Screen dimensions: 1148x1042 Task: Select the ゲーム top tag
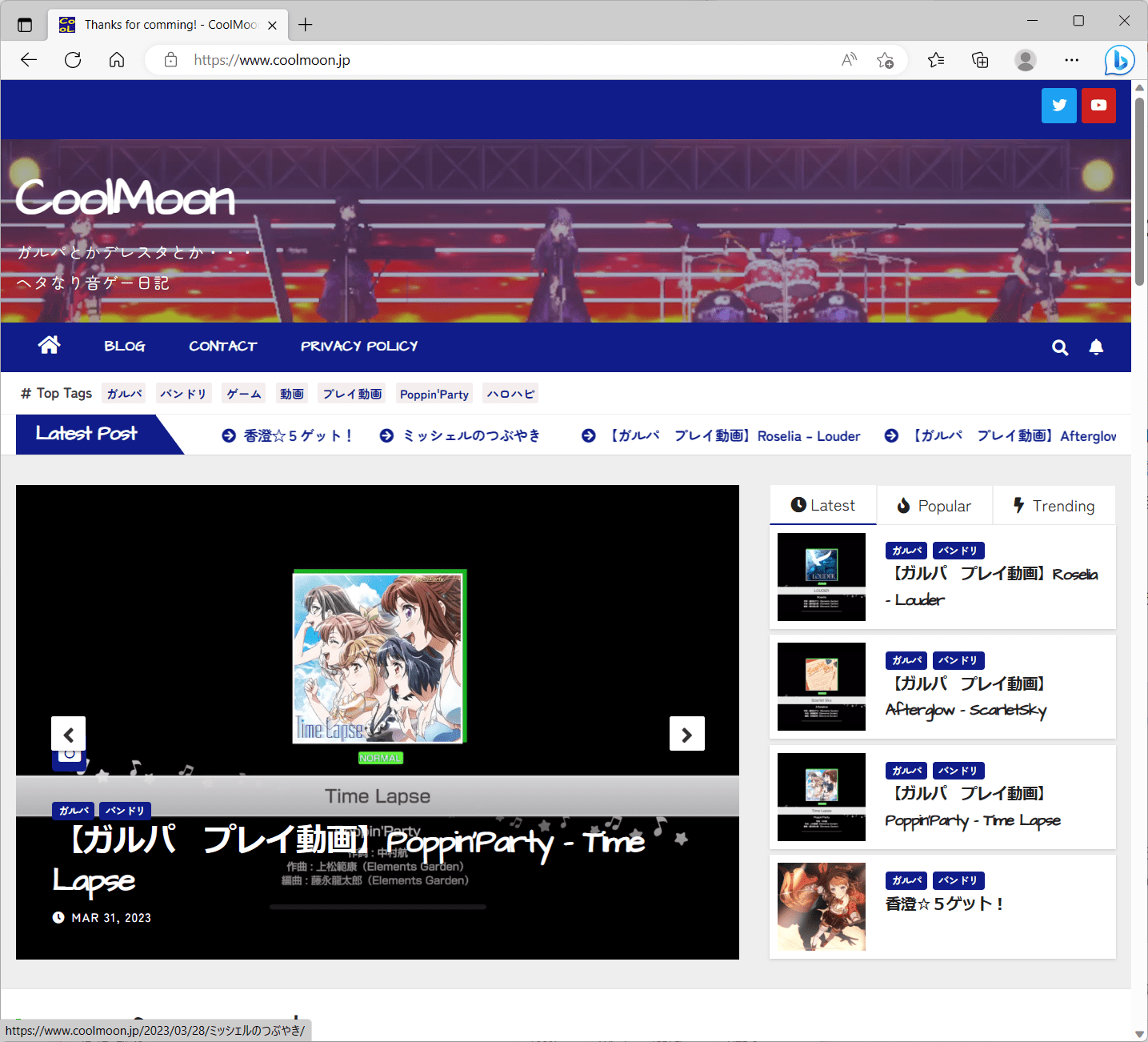point(244,394)
